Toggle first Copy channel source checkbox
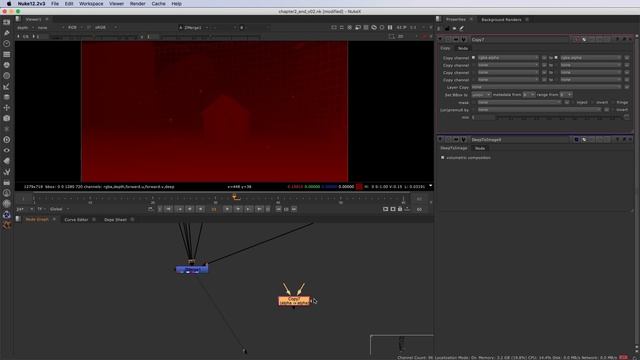640x360 pixels. click(x=473, y=58)
